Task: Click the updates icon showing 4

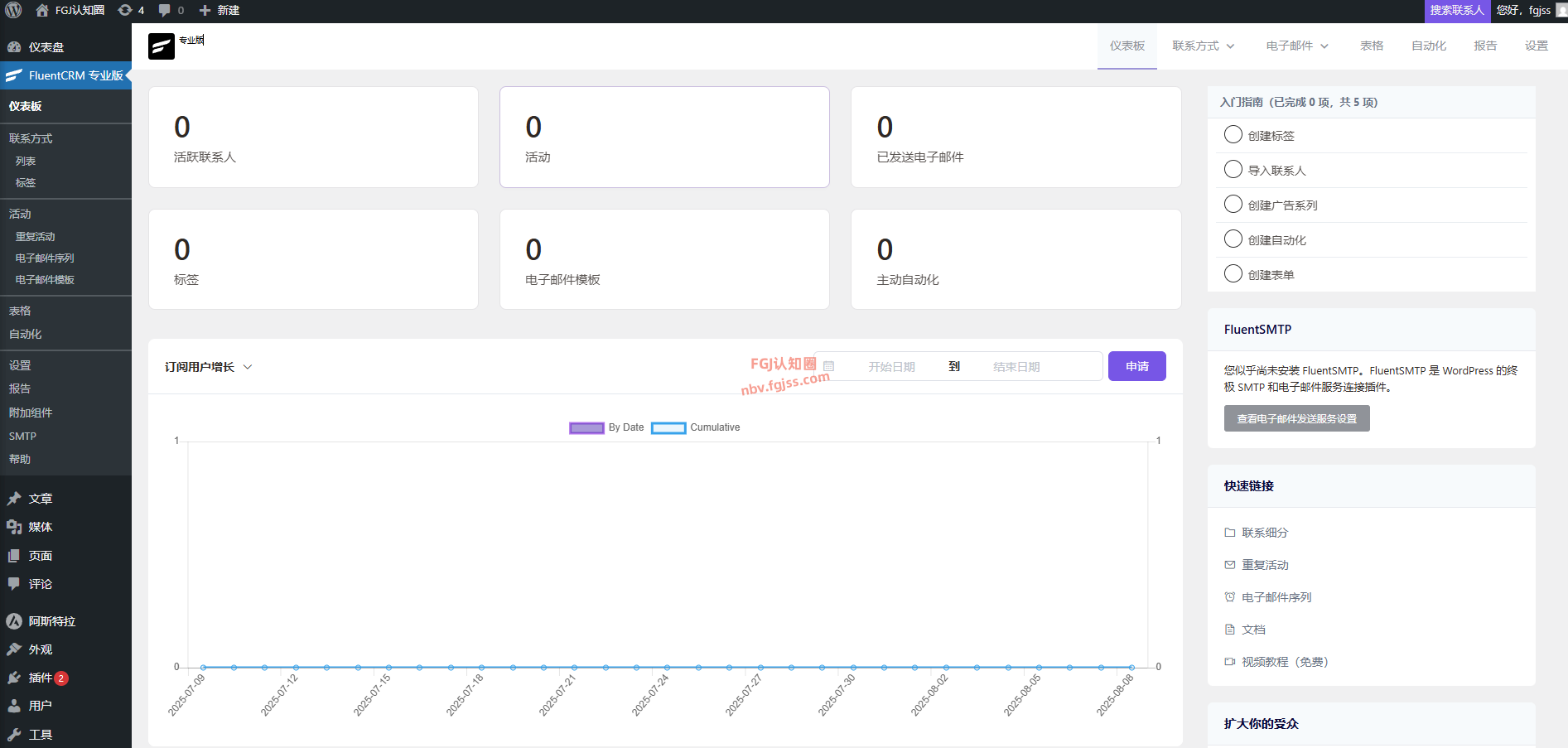Action: point(125,10)
